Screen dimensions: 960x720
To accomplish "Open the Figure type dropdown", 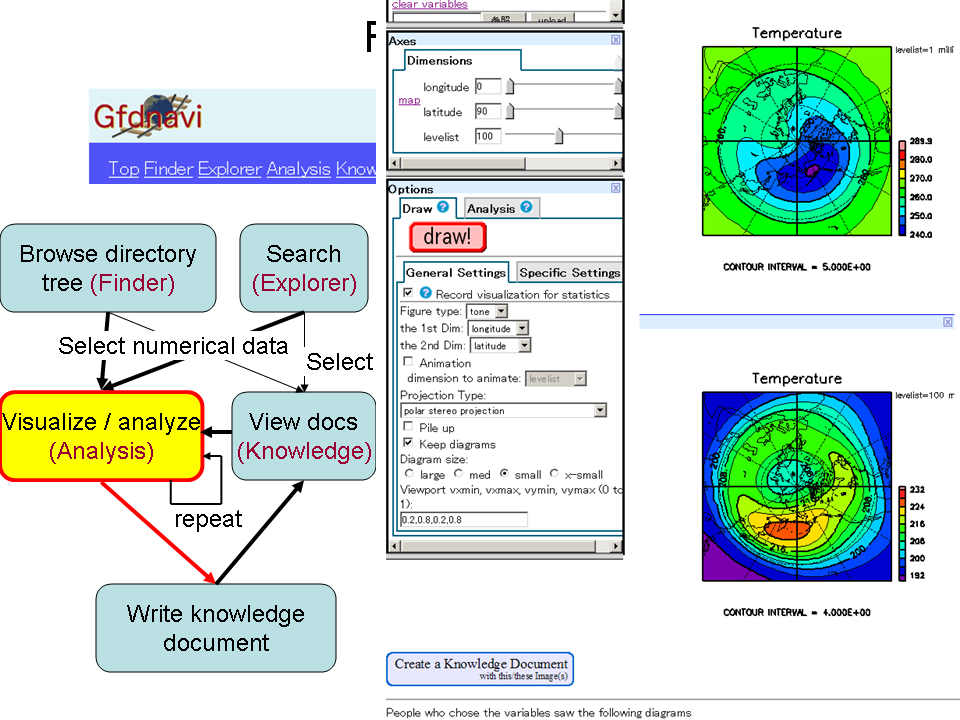I will pos(487,312).
